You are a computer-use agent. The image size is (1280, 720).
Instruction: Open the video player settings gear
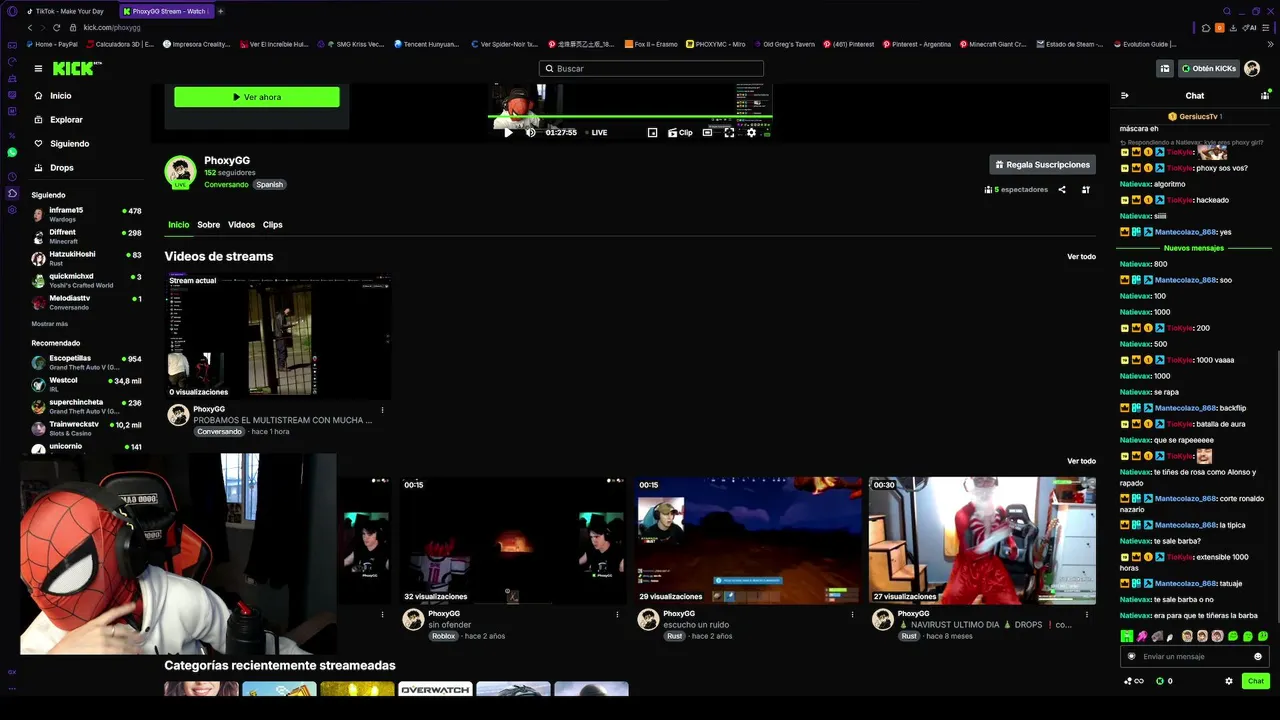pyautogui.click(x=752, y=132)
